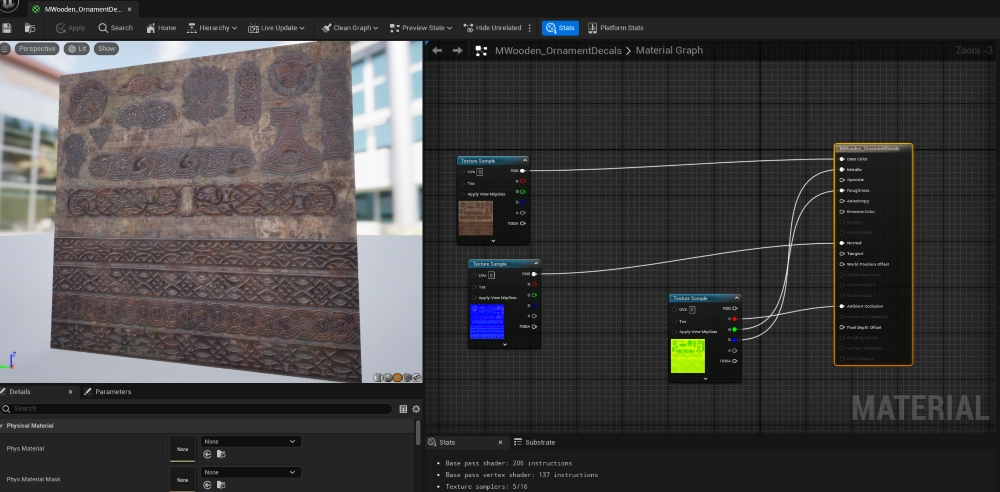Screen dimensions: 1000x492
Task: Click the Browse to asset icon
Action: pyautogui.click(x=30, y=28)
